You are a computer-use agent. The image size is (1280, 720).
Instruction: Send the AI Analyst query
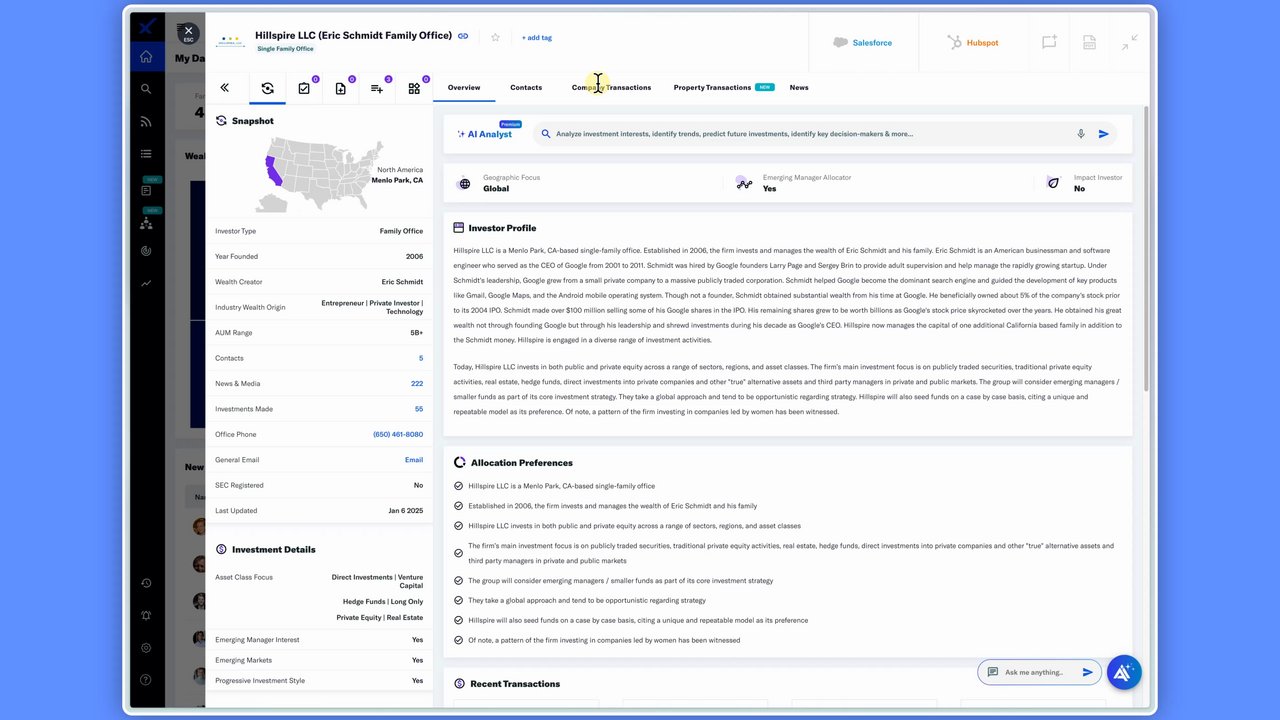(x=1104, y=134)
